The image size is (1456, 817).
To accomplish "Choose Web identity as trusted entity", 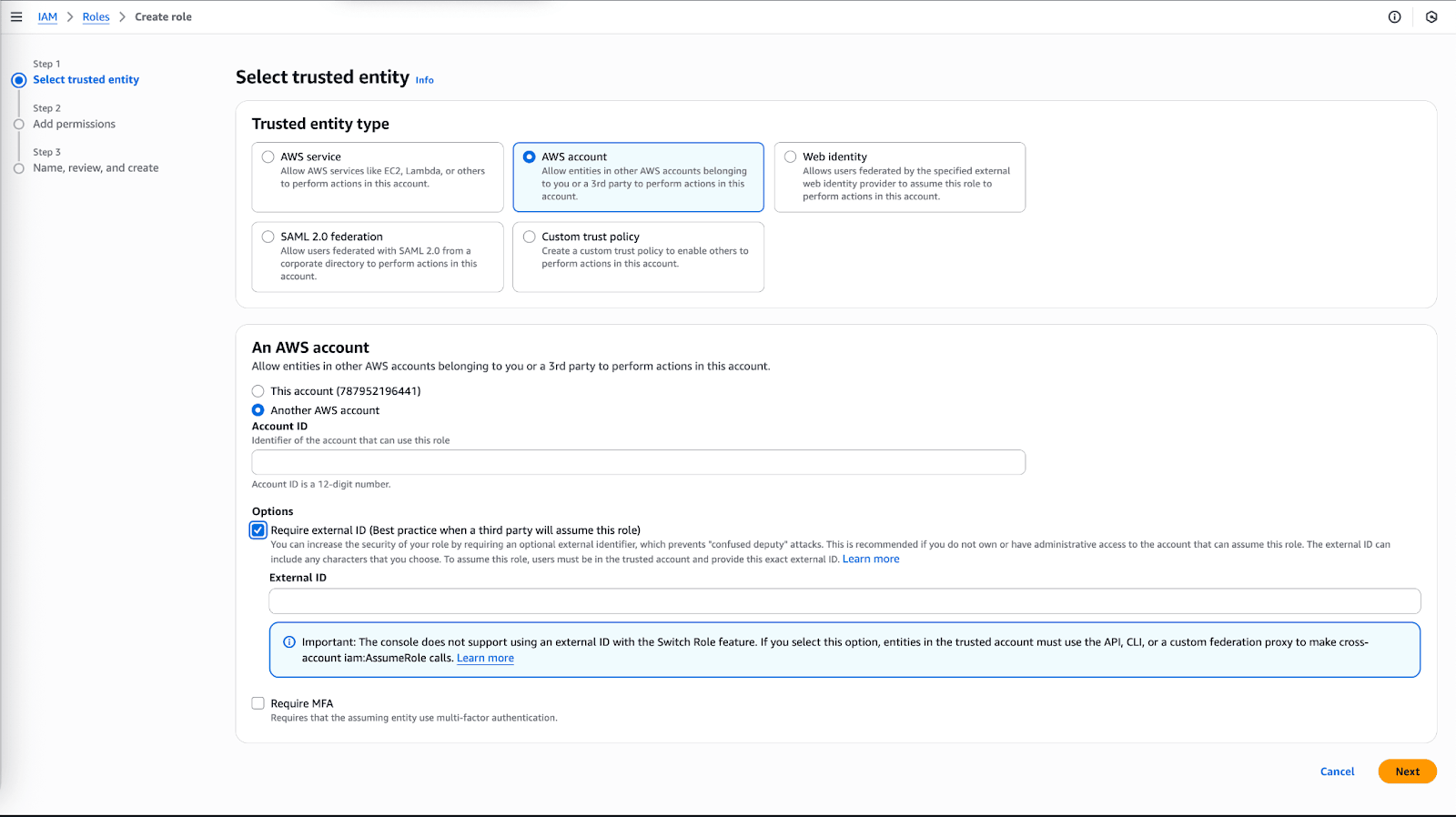I will coord(791,156).
